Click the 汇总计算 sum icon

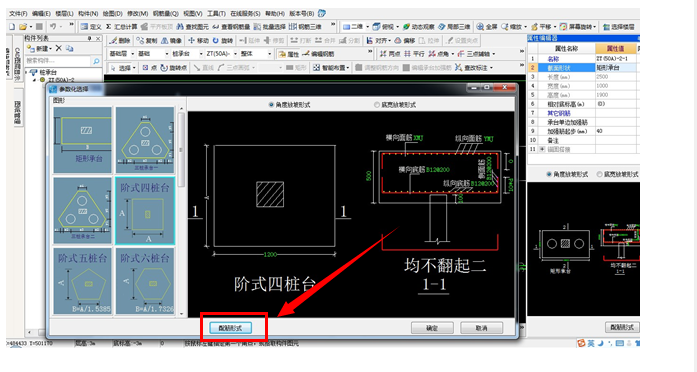pos(108,27)
